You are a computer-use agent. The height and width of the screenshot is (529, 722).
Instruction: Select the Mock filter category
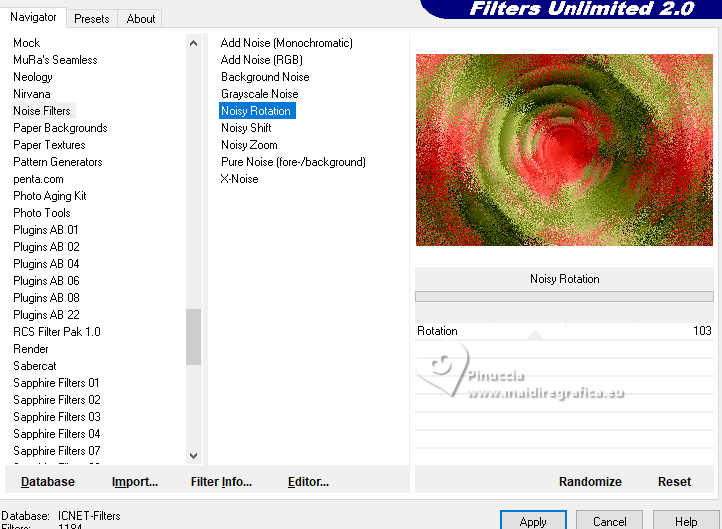pyautogui.click(x=27, y=43)
